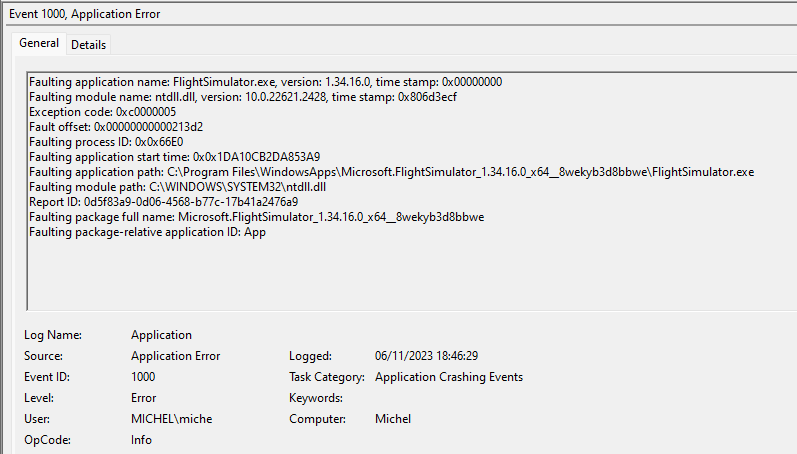Click the Source value 'Application Error'
Image resolution: width=797 pixels, height=454 pixels.
point(176,356)
